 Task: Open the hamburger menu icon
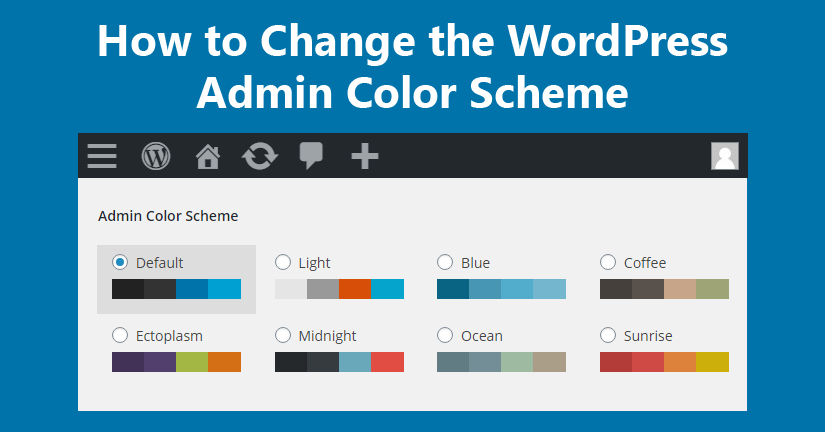point(102,156)
